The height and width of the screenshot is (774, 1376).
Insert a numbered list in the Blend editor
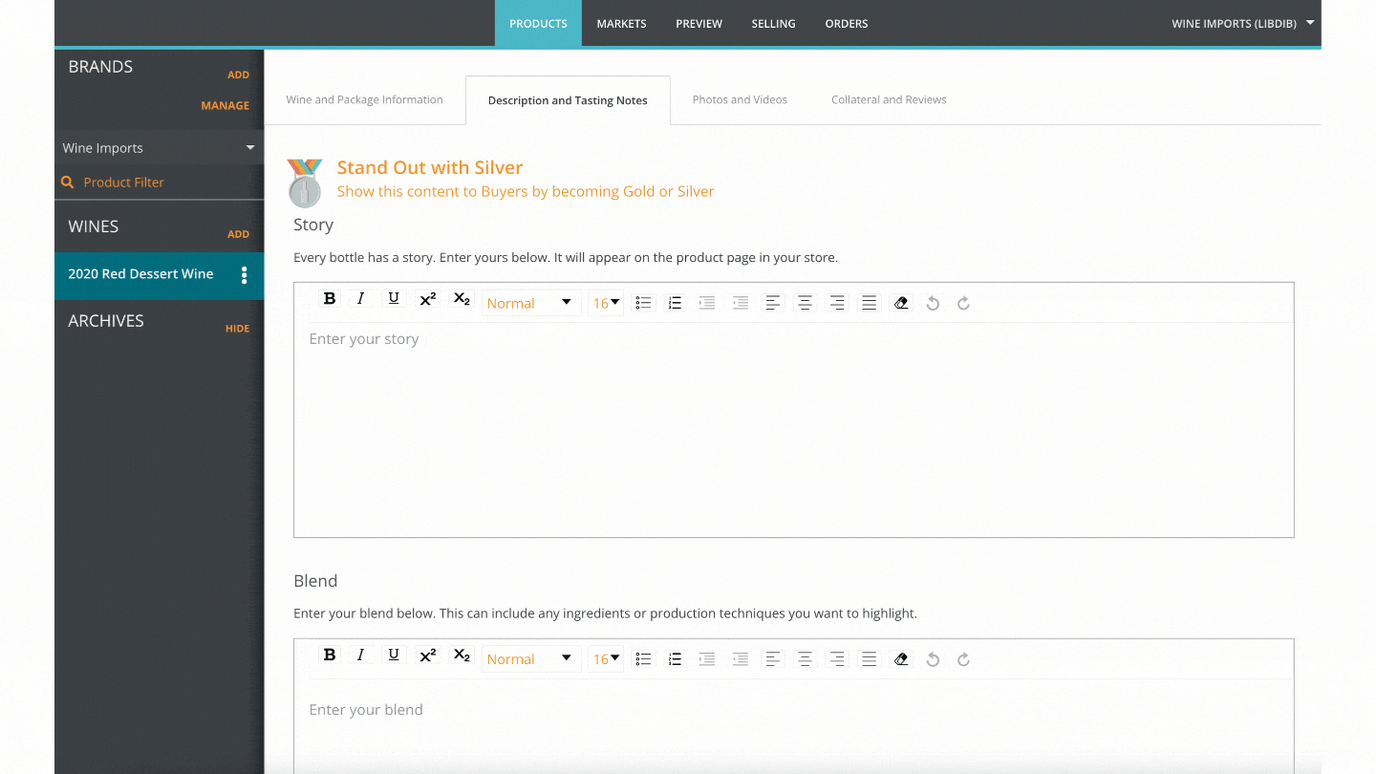pos(675,658)
